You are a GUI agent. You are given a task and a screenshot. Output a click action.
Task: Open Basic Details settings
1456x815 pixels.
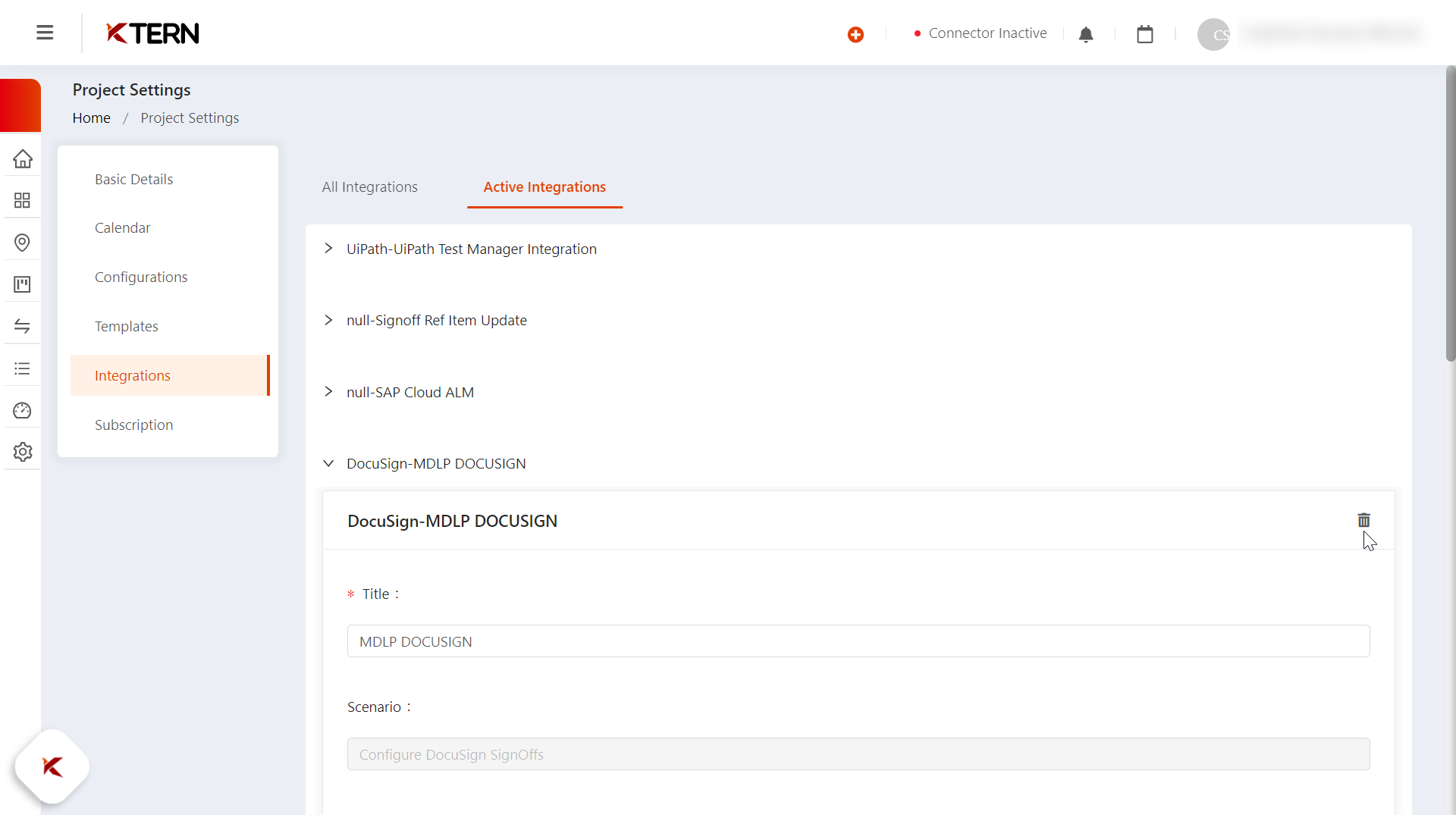point(133,179)
